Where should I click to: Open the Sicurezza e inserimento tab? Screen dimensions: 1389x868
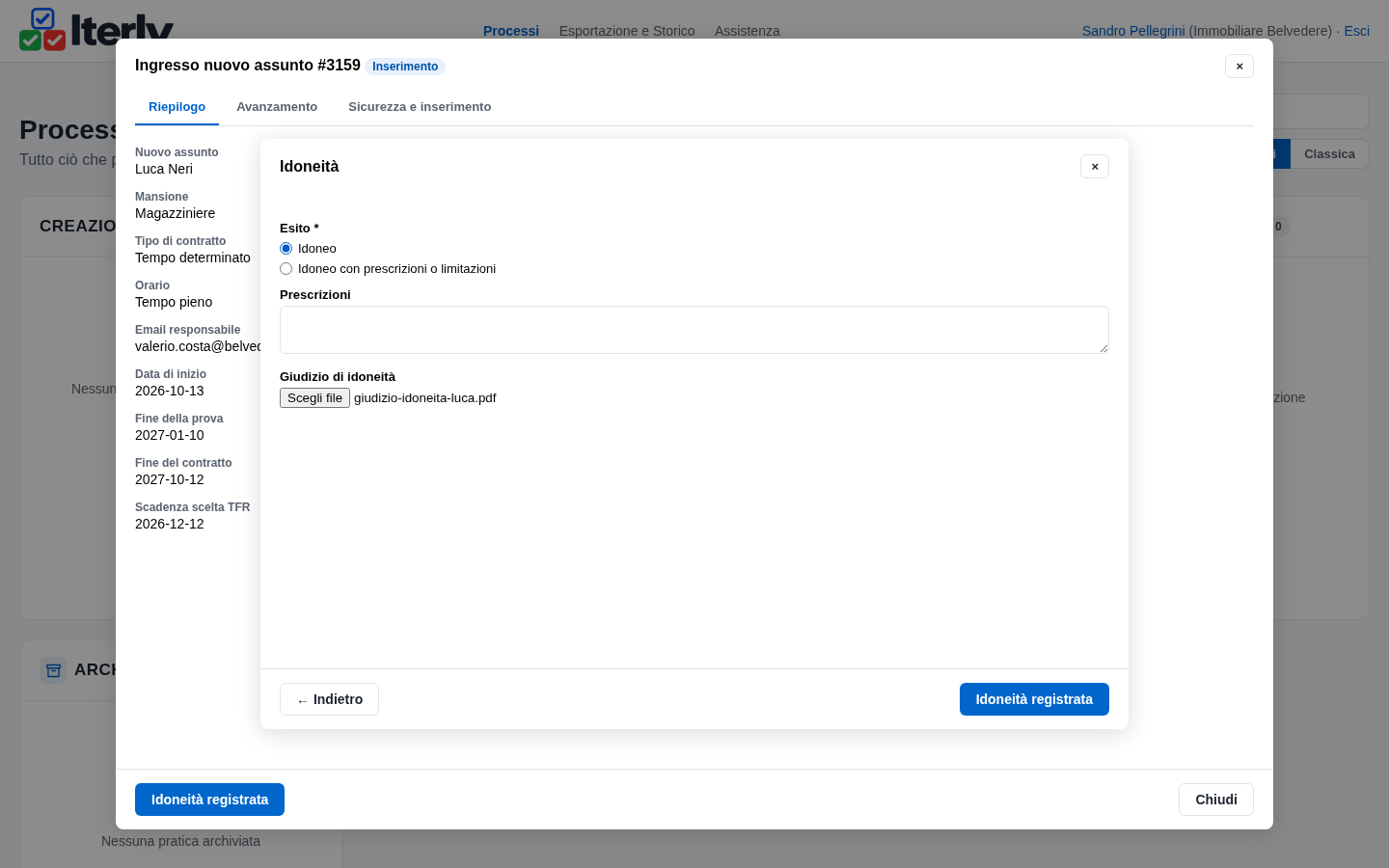point(420,107)
